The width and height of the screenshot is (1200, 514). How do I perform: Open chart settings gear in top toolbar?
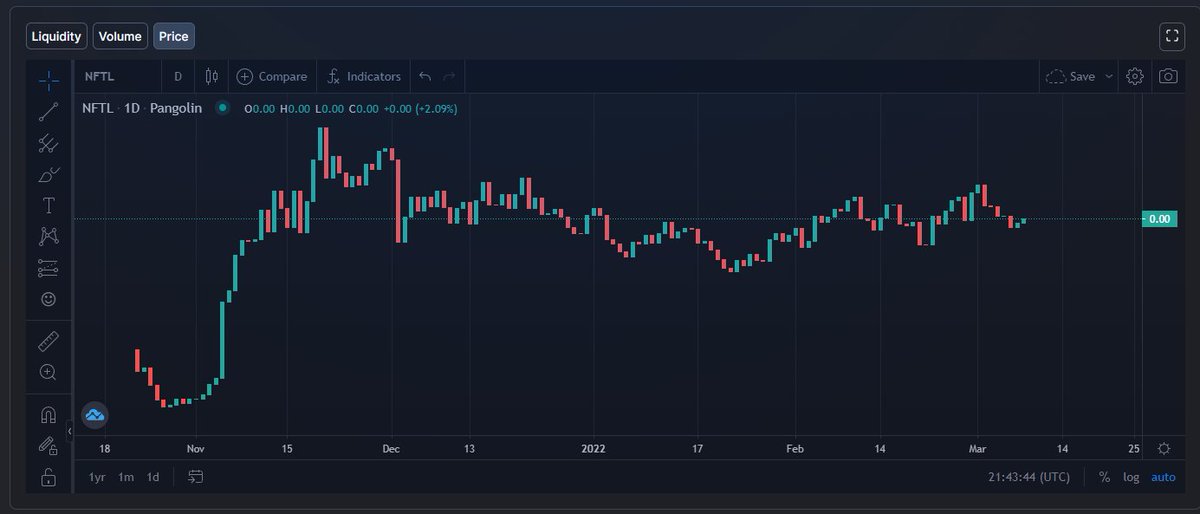[x=1135, y=76]
